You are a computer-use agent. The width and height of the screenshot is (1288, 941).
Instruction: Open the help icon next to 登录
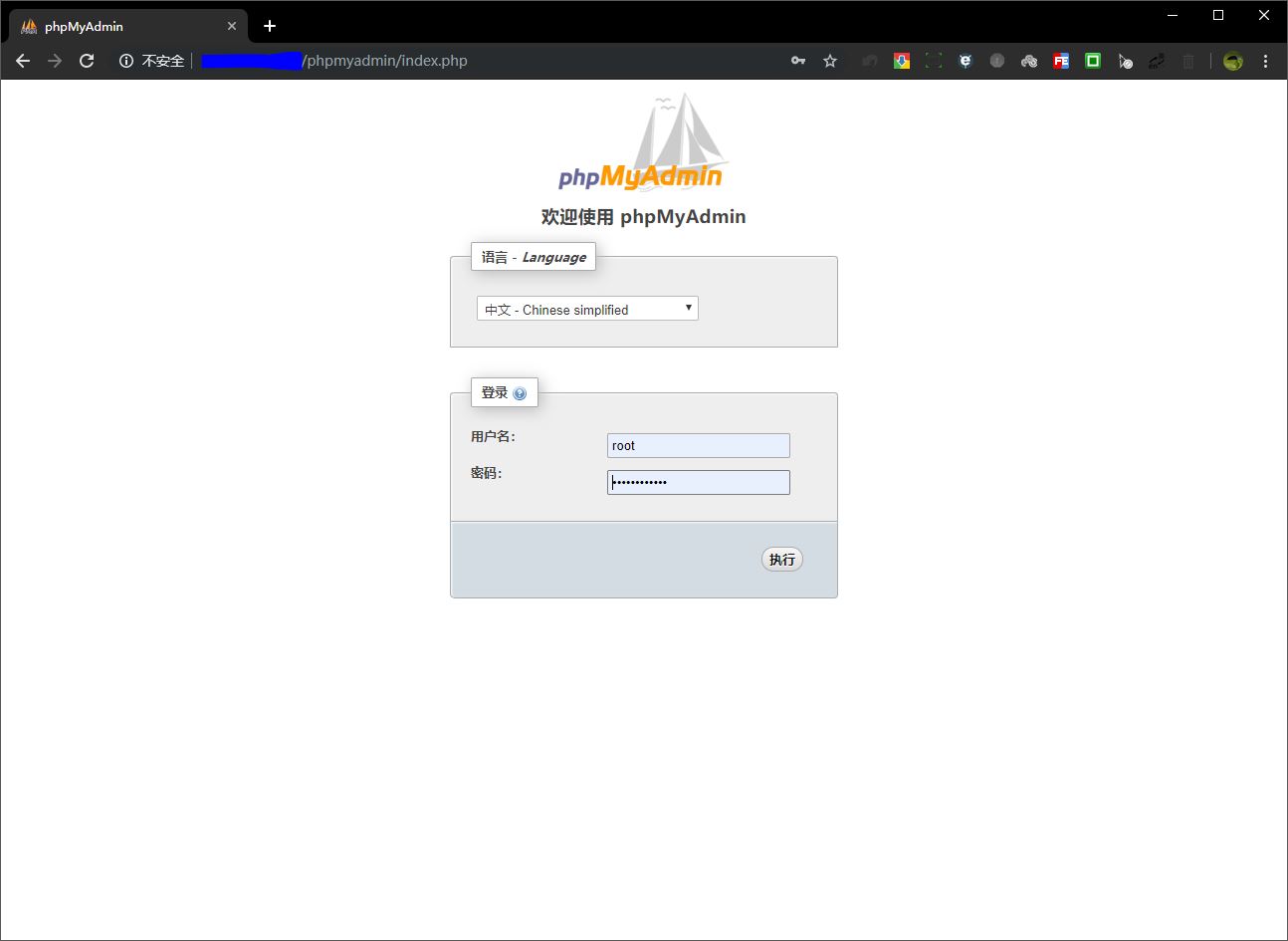[520, 391]
